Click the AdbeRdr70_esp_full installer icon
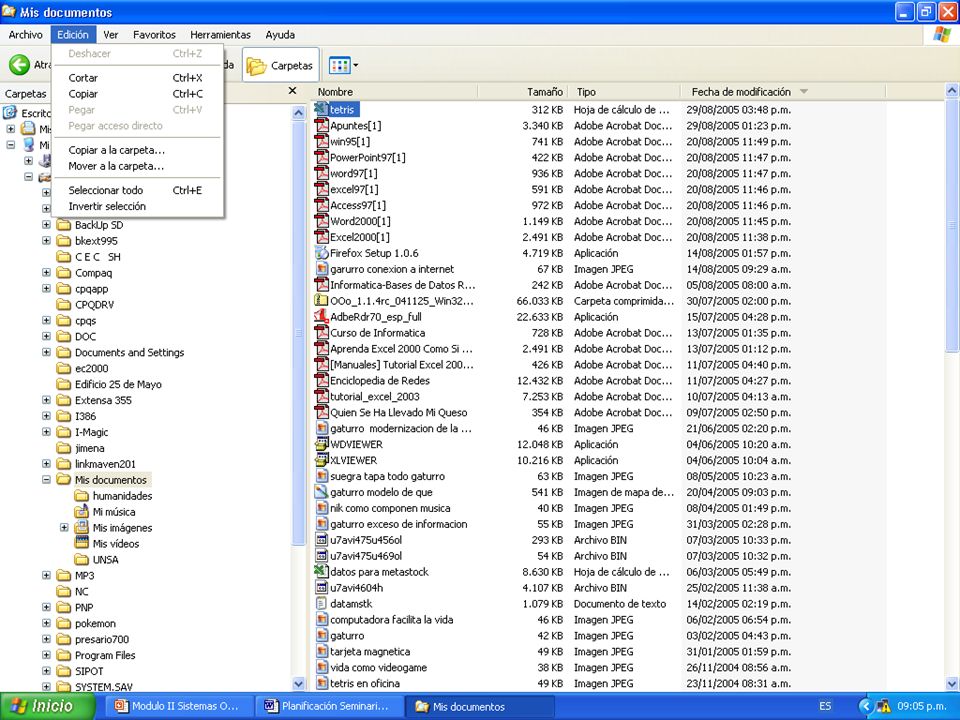 coord(321,316)
